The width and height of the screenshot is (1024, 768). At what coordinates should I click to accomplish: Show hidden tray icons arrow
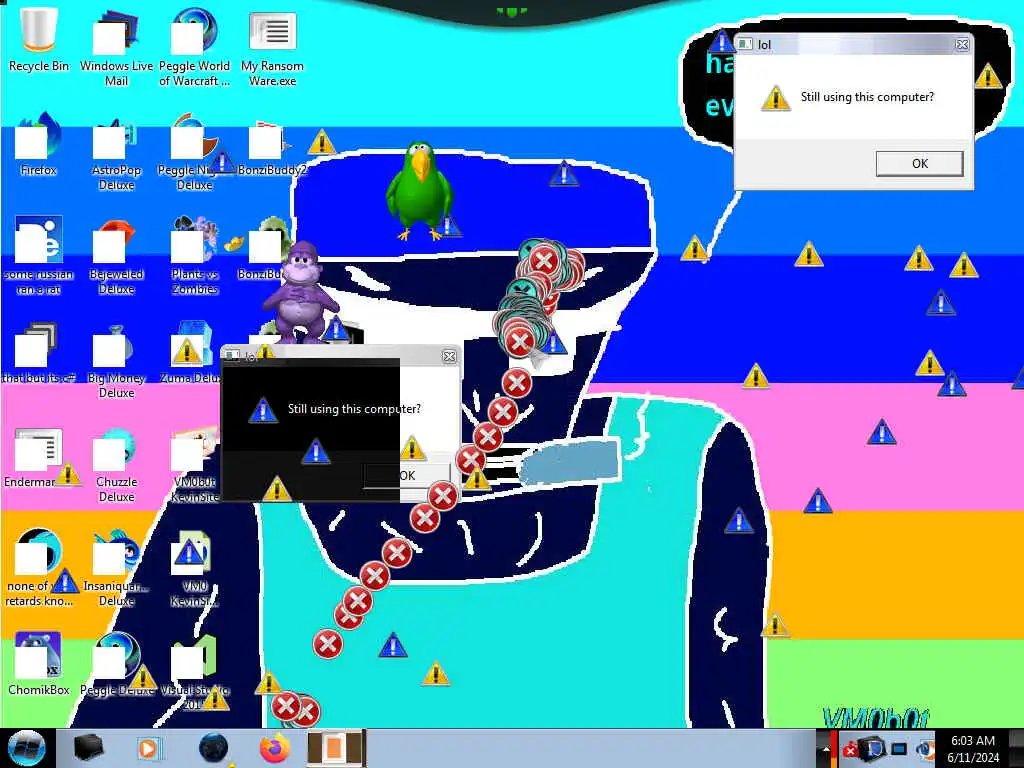click(825, 749)
